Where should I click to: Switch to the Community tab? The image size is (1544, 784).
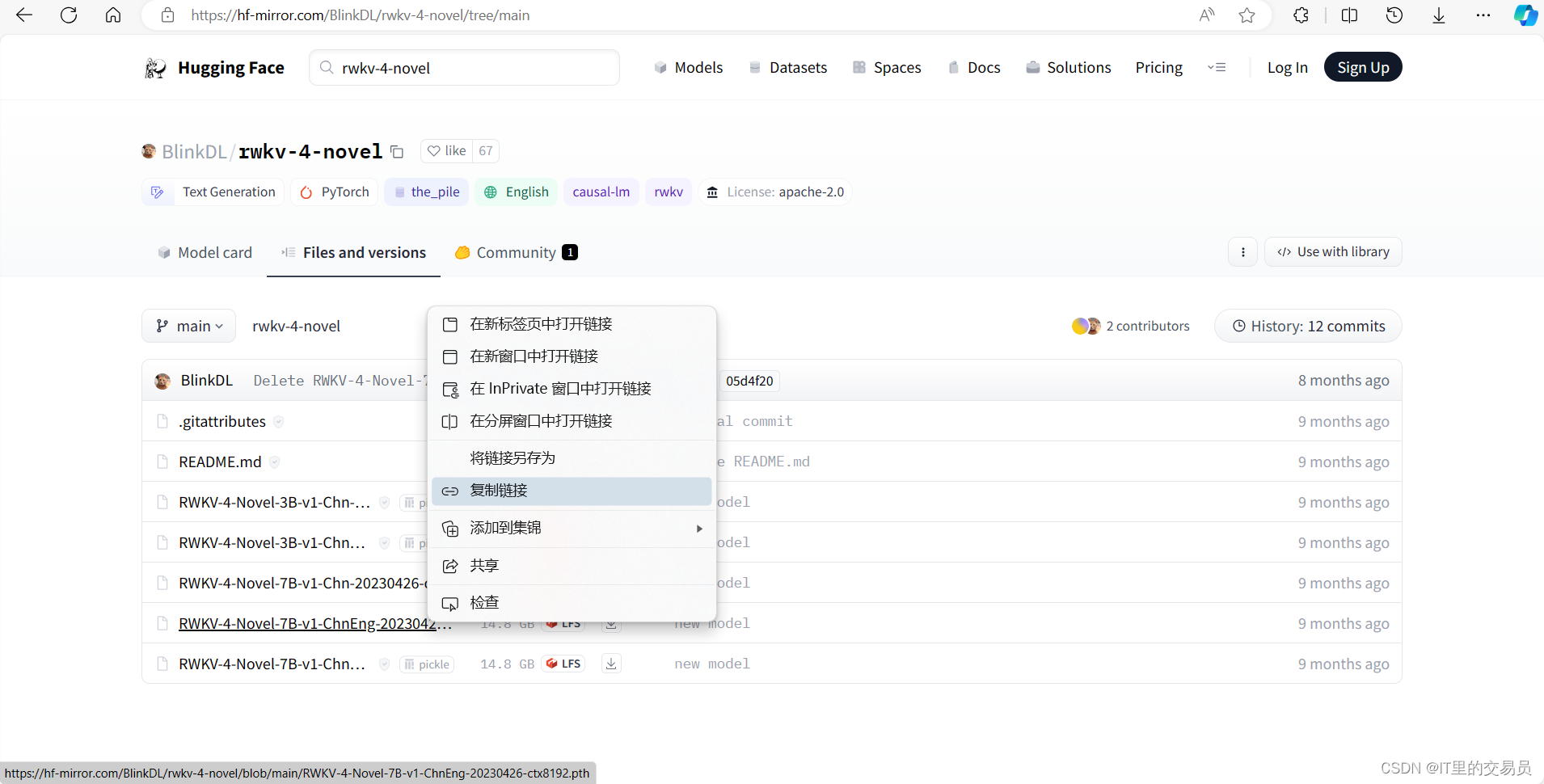click(515, 252)
